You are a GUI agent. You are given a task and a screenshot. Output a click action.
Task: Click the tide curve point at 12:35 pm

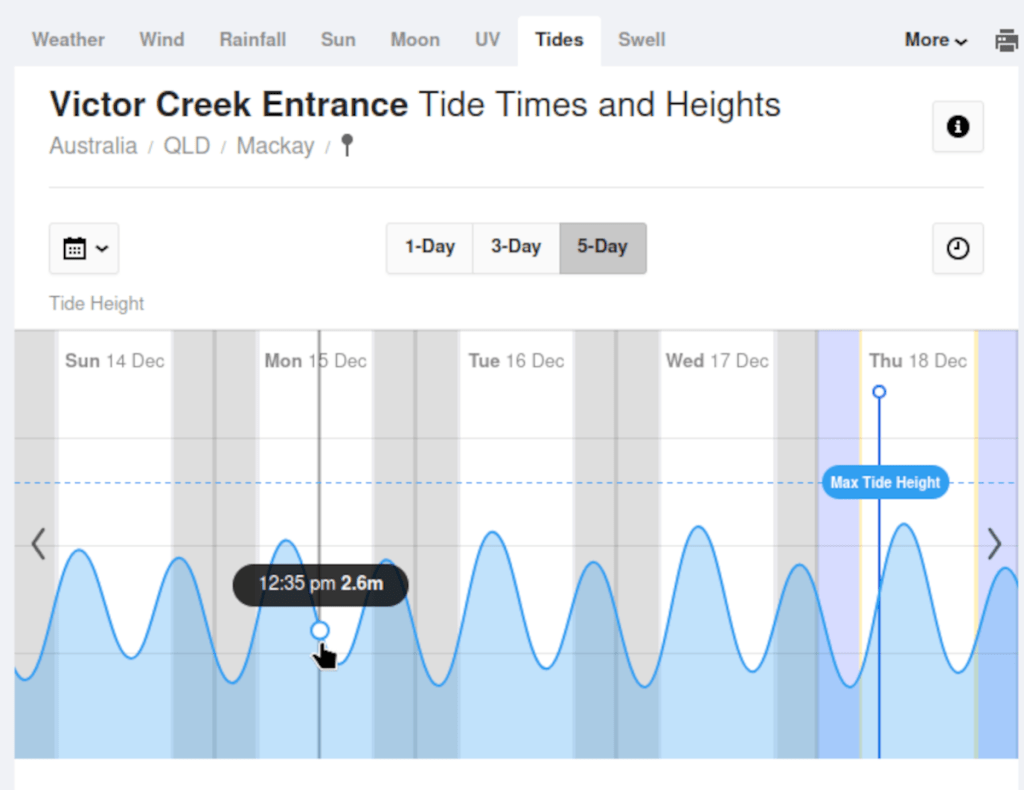[320, 630]
